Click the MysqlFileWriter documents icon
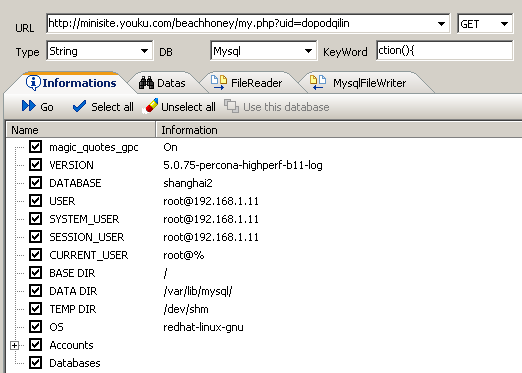 [318, 82]
